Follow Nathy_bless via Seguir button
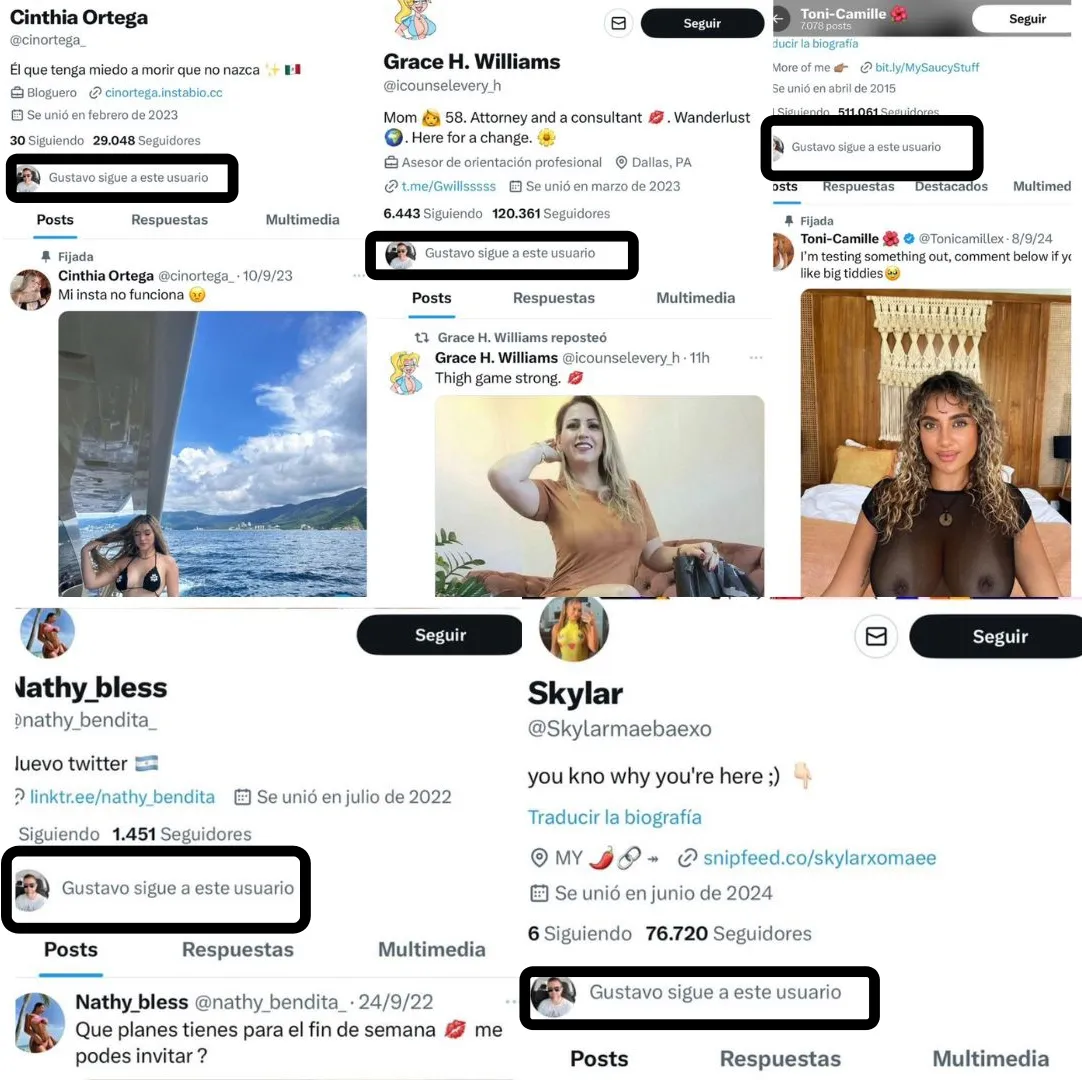1082x1080 pixels. pos(440,634)
